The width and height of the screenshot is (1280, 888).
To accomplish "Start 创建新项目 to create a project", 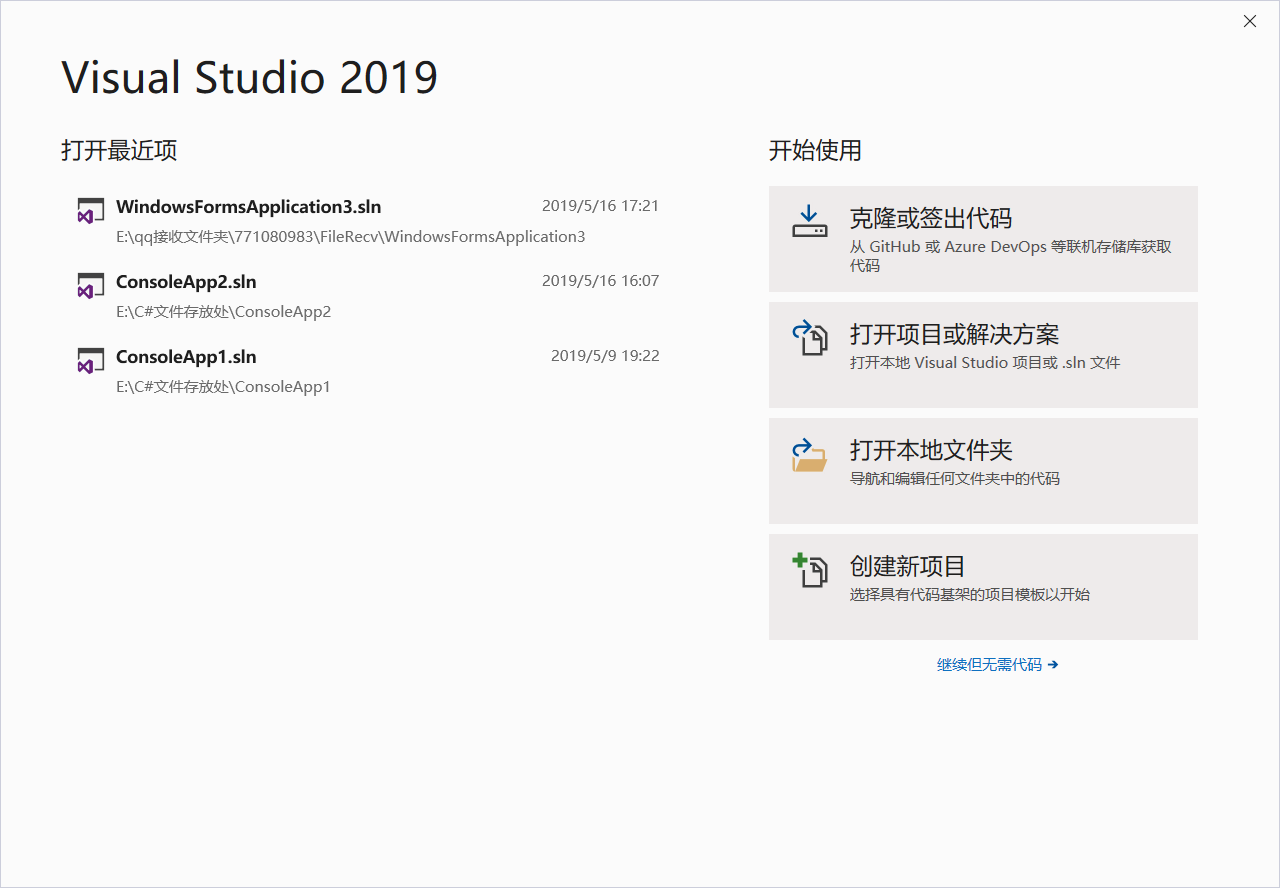I will click(983, 586).
